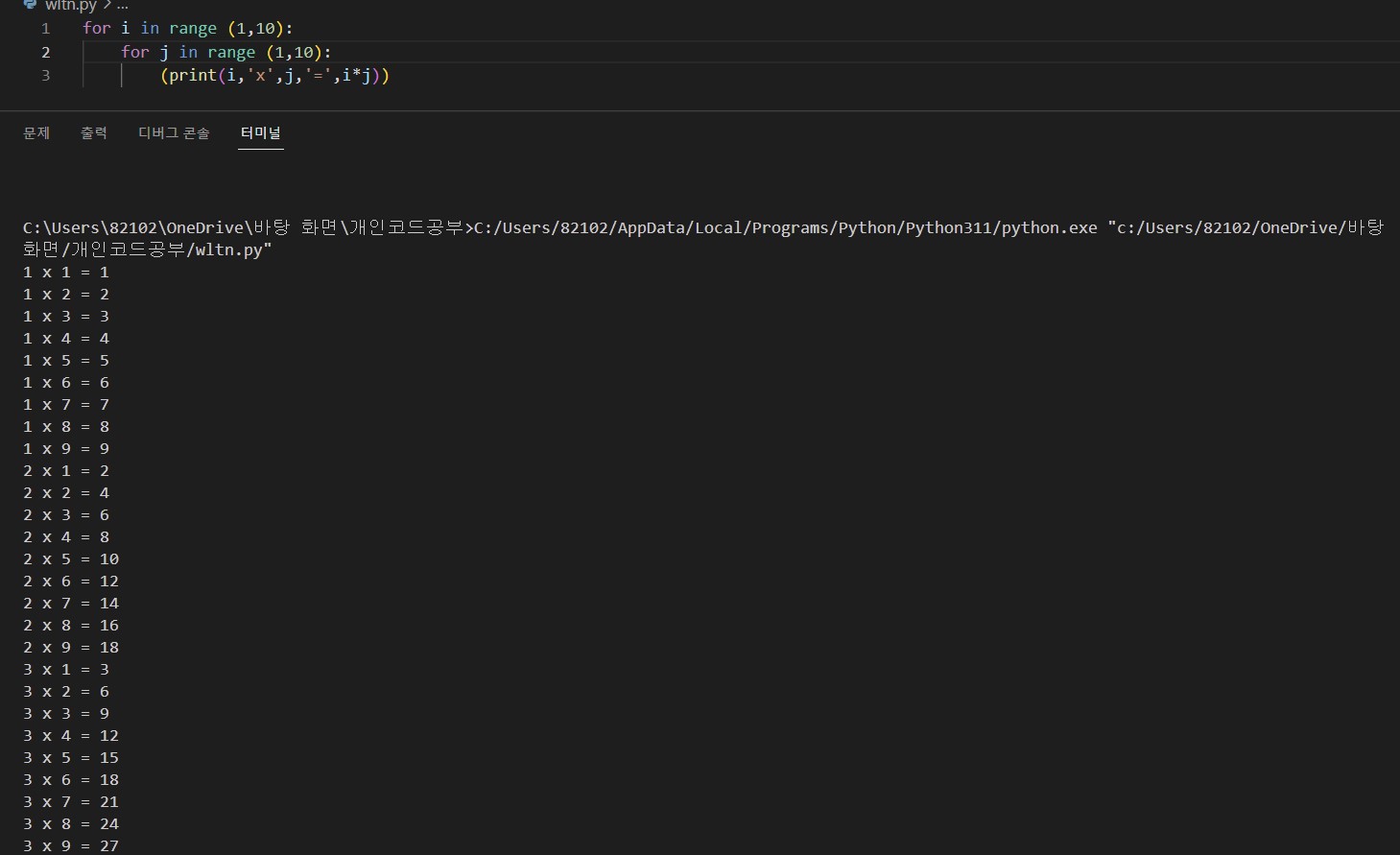Screen dimensions: 1400x855
Task: Click terminal output '3 x 2 = 6'
Action: [66, 692]
